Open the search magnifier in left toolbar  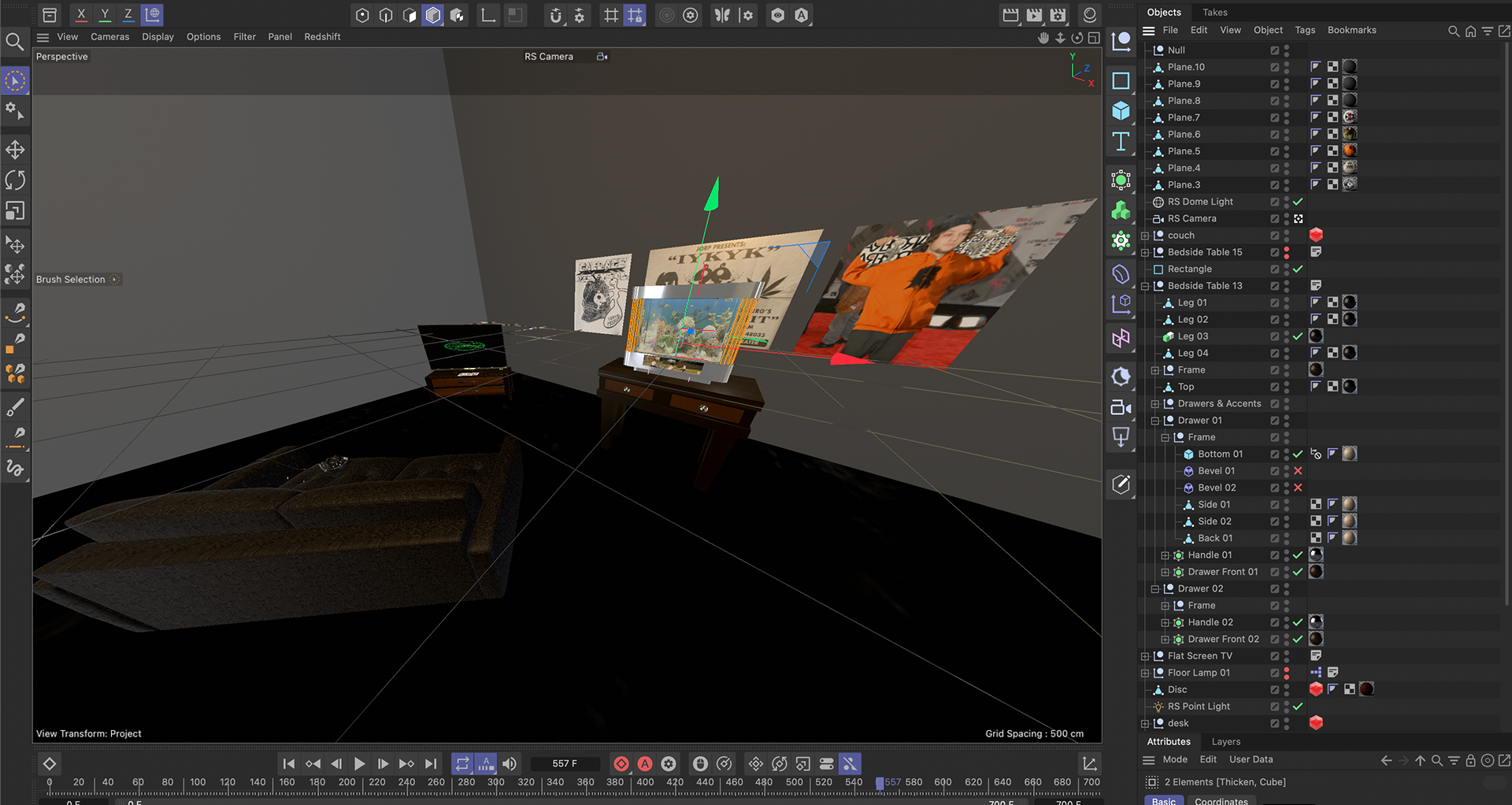pyautogui.click(x=14, y=41)
